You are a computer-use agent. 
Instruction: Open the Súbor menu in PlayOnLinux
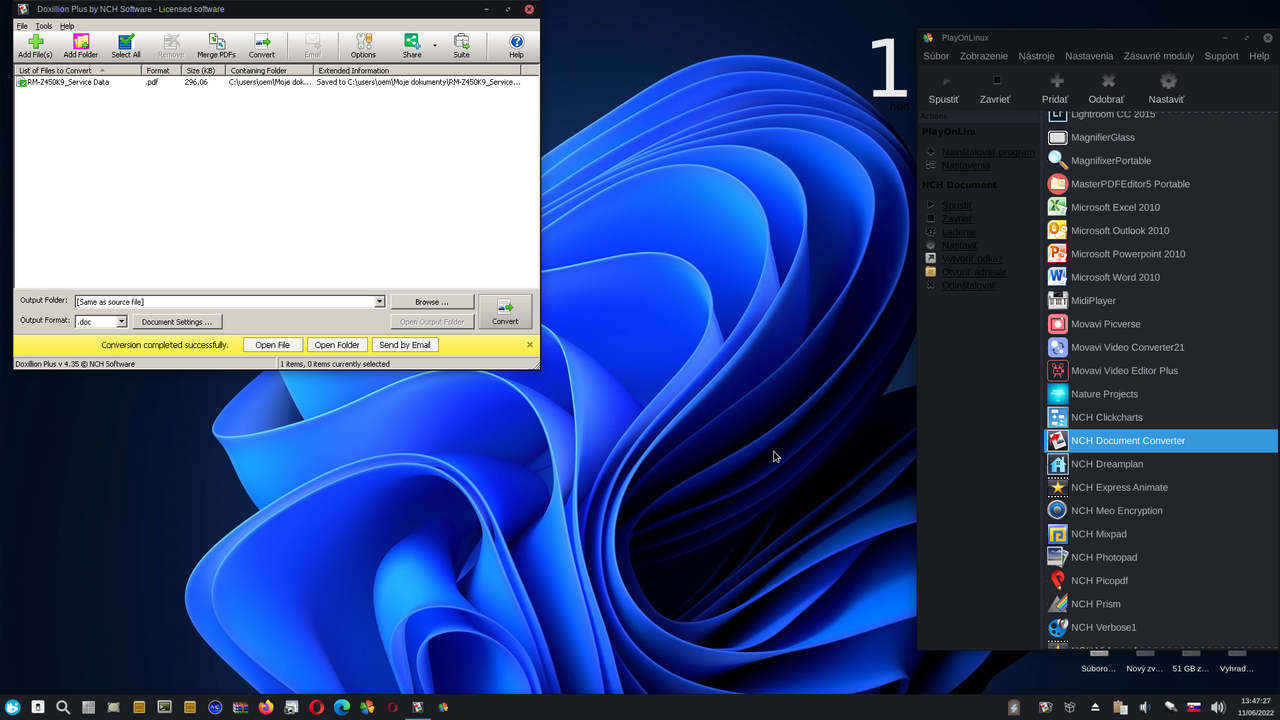coord(936,56)
